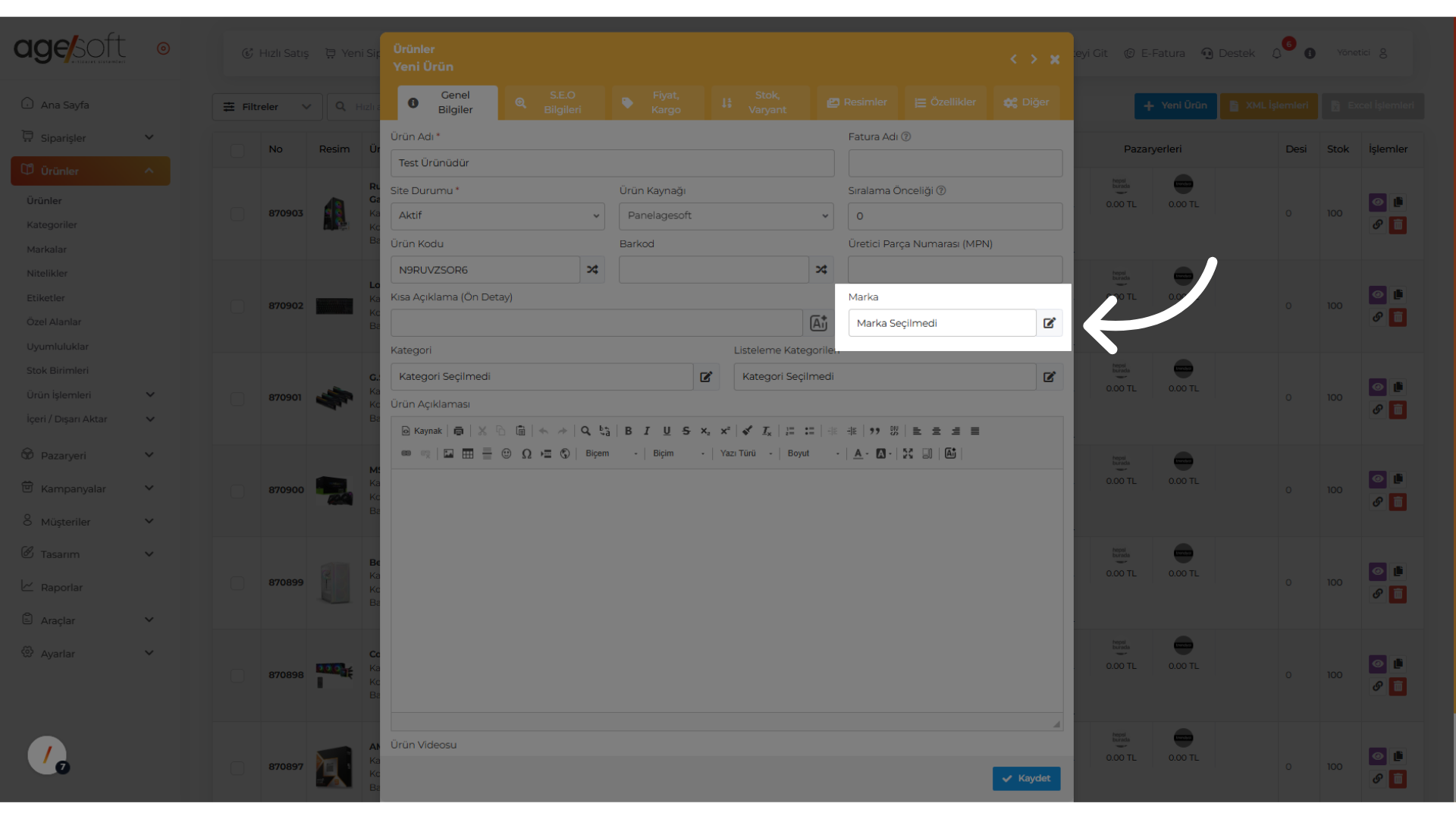Insert a block quote in the editor
Viewport: 1456px width, 819px height.
coord(875,431)
